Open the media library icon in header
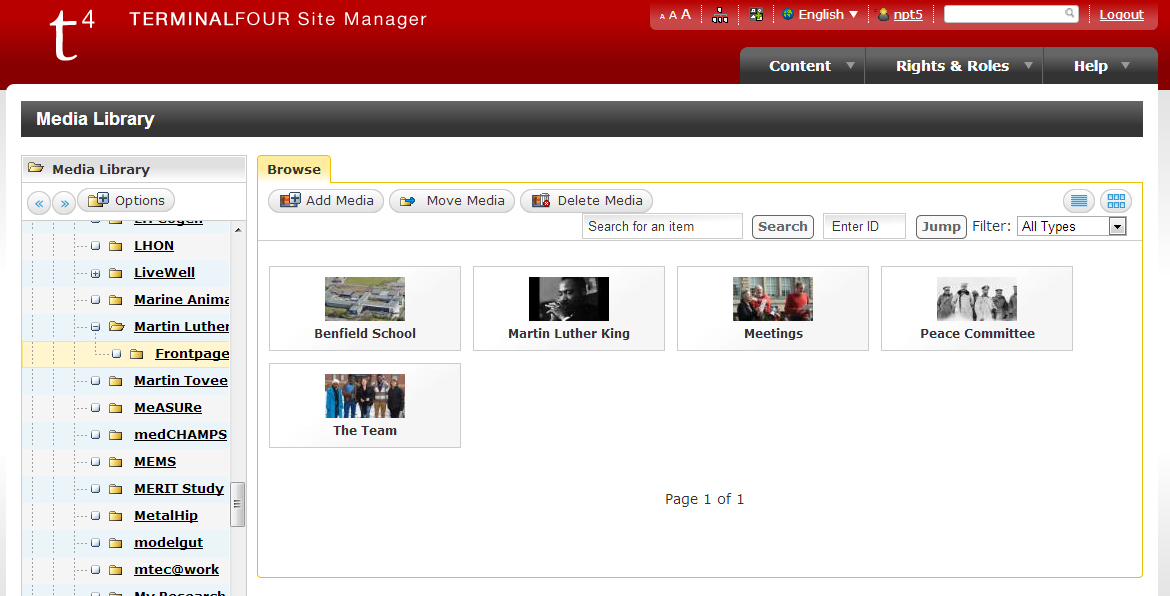Image resolution: width=1170 pixels, height=596 pixels. tap(756, 15)
